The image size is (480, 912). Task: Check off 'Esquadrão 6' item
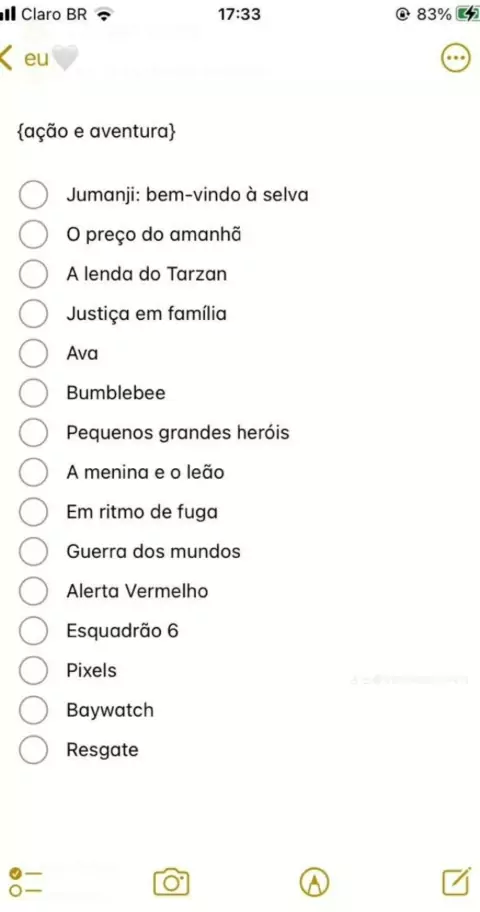coord(33,630)
